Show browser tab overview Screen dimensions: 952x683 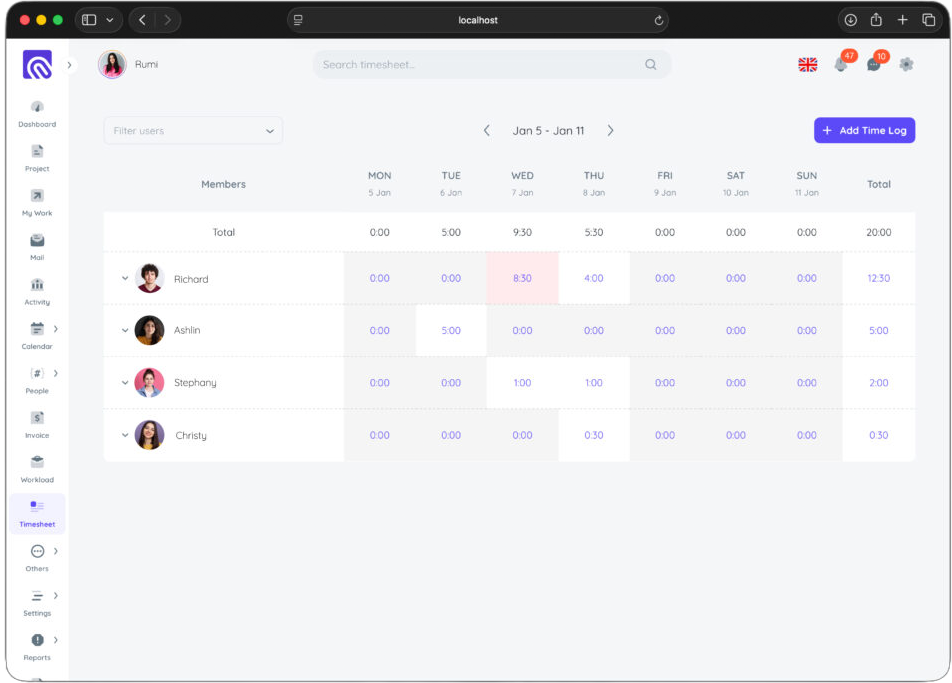point(929,20)
